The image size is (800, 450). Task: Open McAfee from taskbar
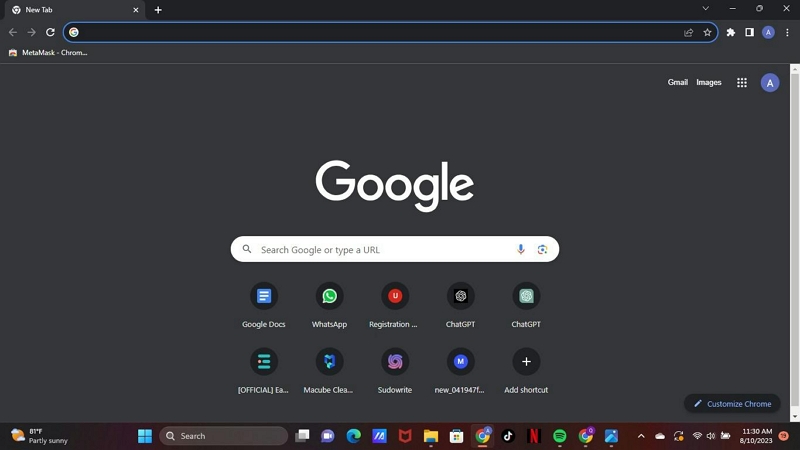[x=405, y=436]
